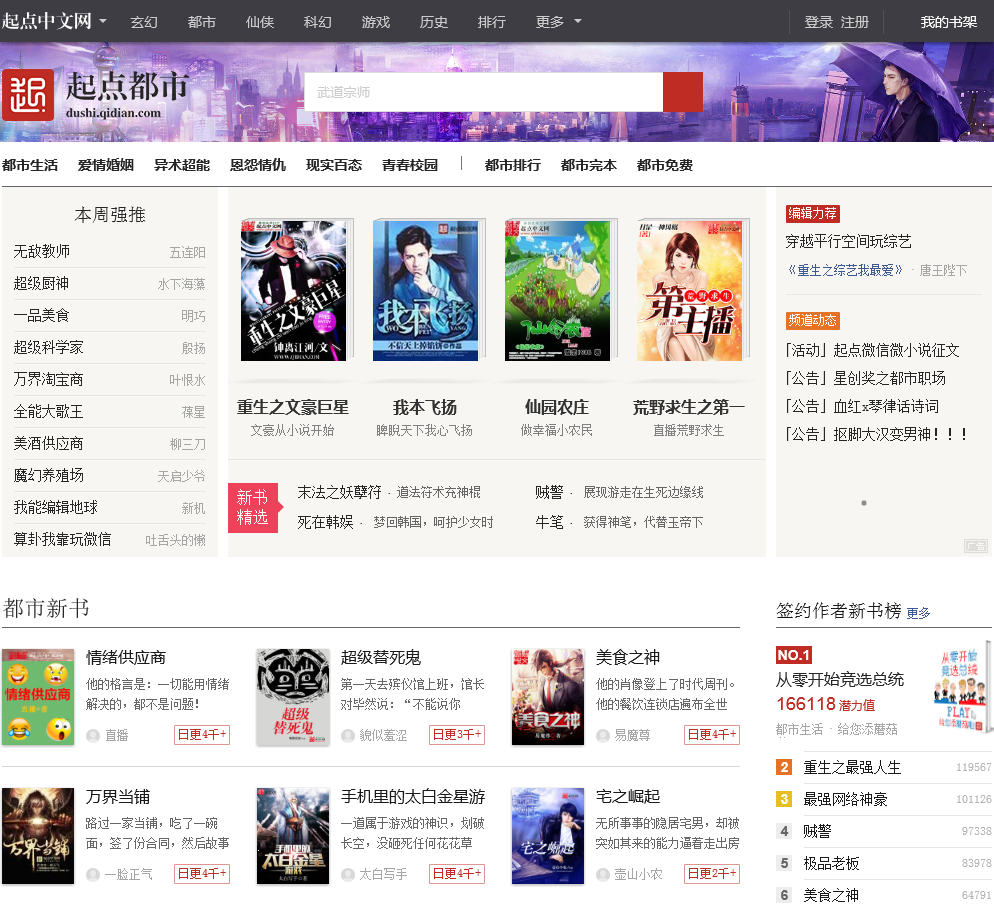994x904 pixels.
Task: Go to 科幻 category
Action: tap(318, 22)
